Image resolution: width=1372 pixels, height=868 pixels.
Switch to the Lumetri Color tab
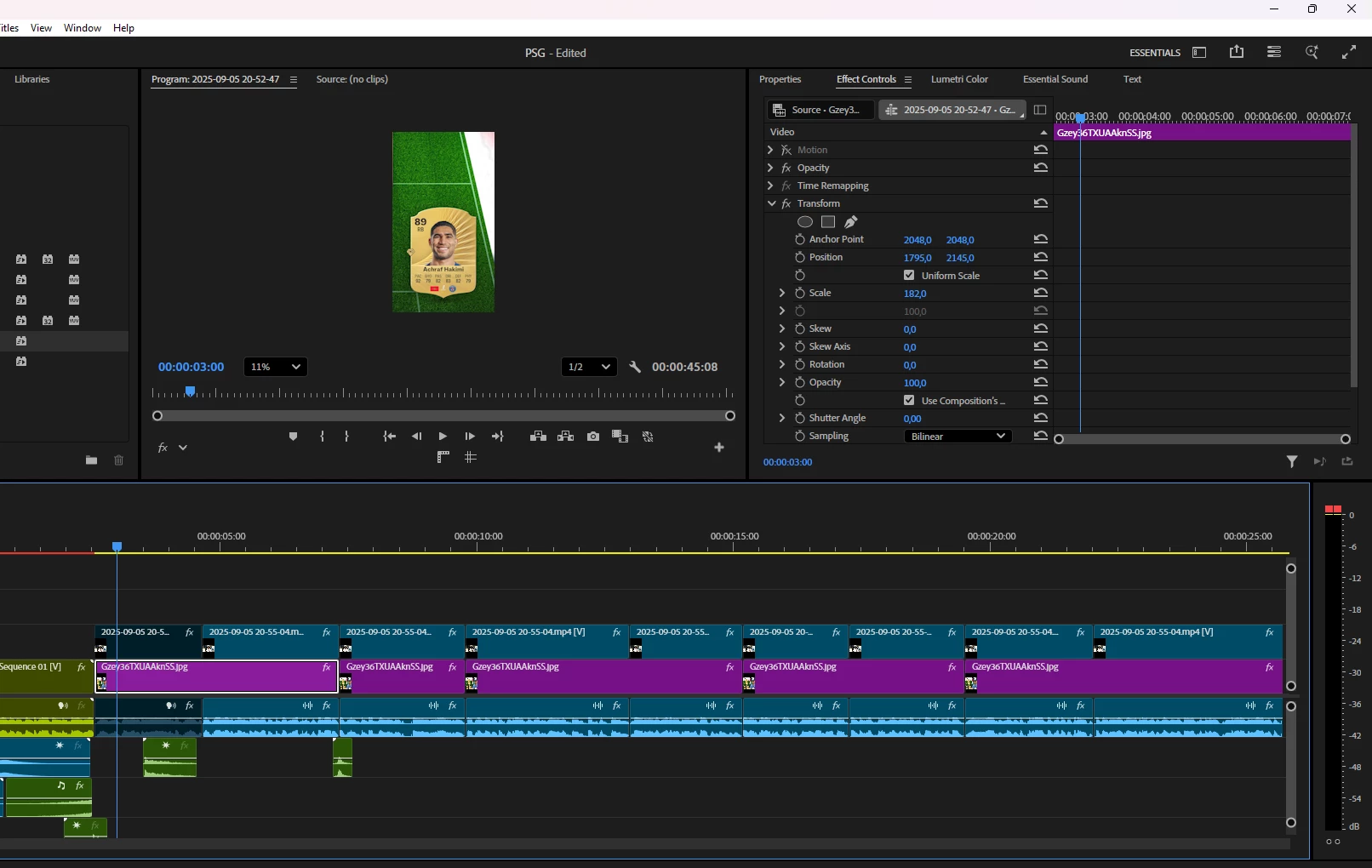[959, 79]
